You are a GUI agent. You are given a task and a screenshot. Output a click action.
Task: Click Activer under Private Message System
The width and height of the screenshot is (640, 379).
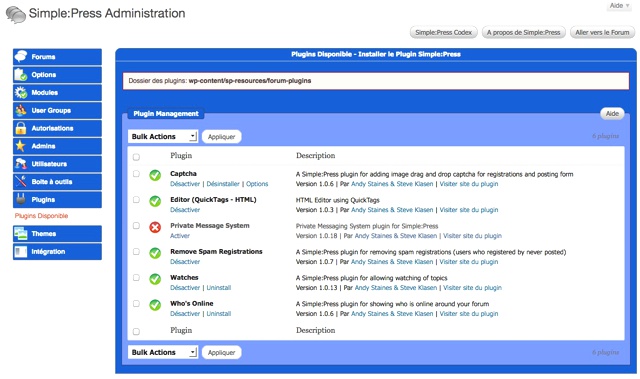(x=180, y=236)
